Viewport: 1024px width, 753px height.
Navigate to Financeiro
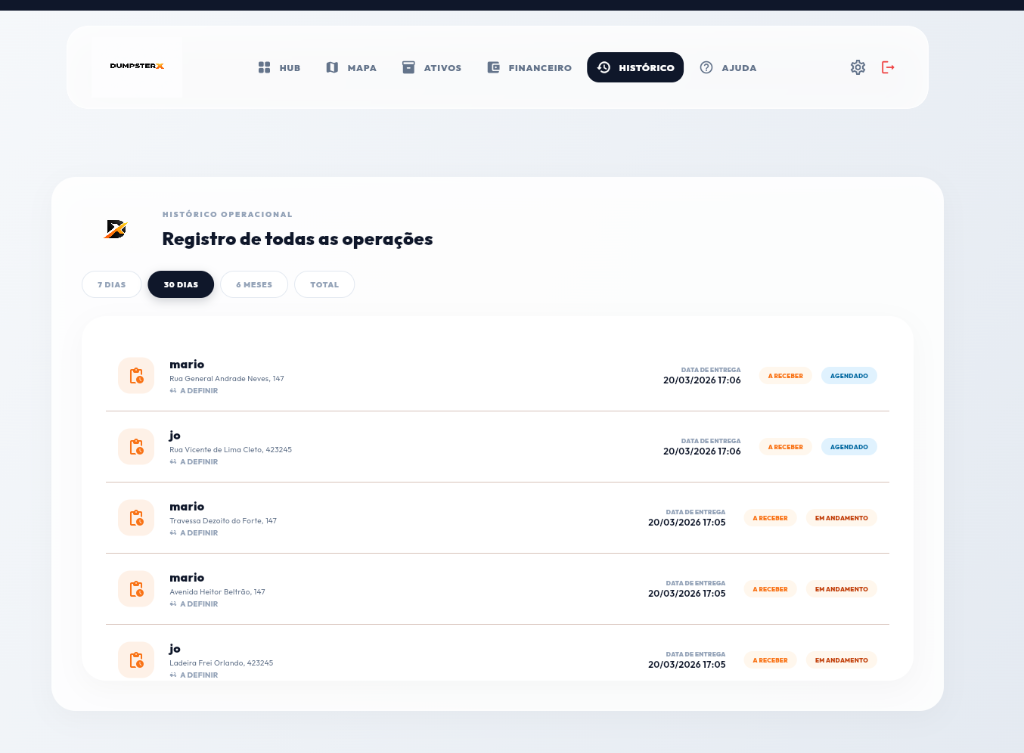(529, 68)
